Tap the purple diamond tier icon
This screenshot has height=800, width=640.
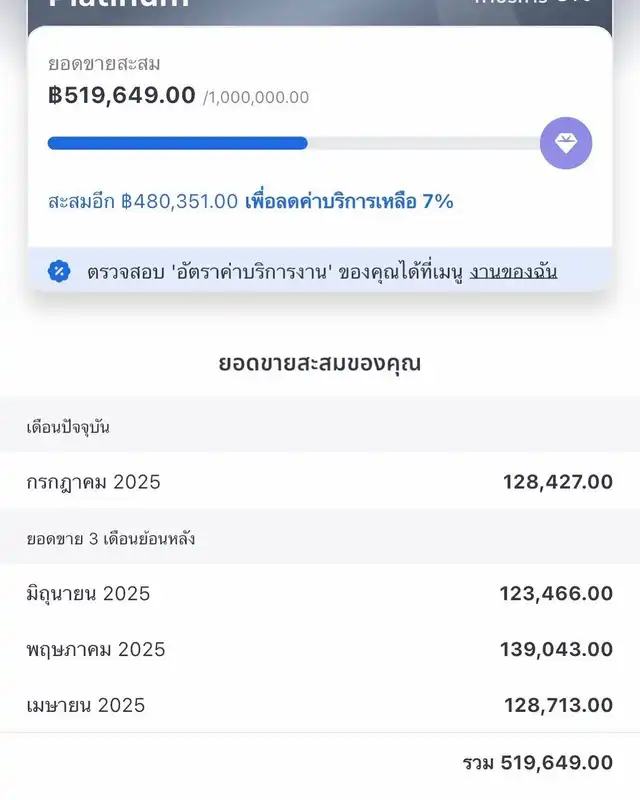pyautogui.click(x=565, y=143)
